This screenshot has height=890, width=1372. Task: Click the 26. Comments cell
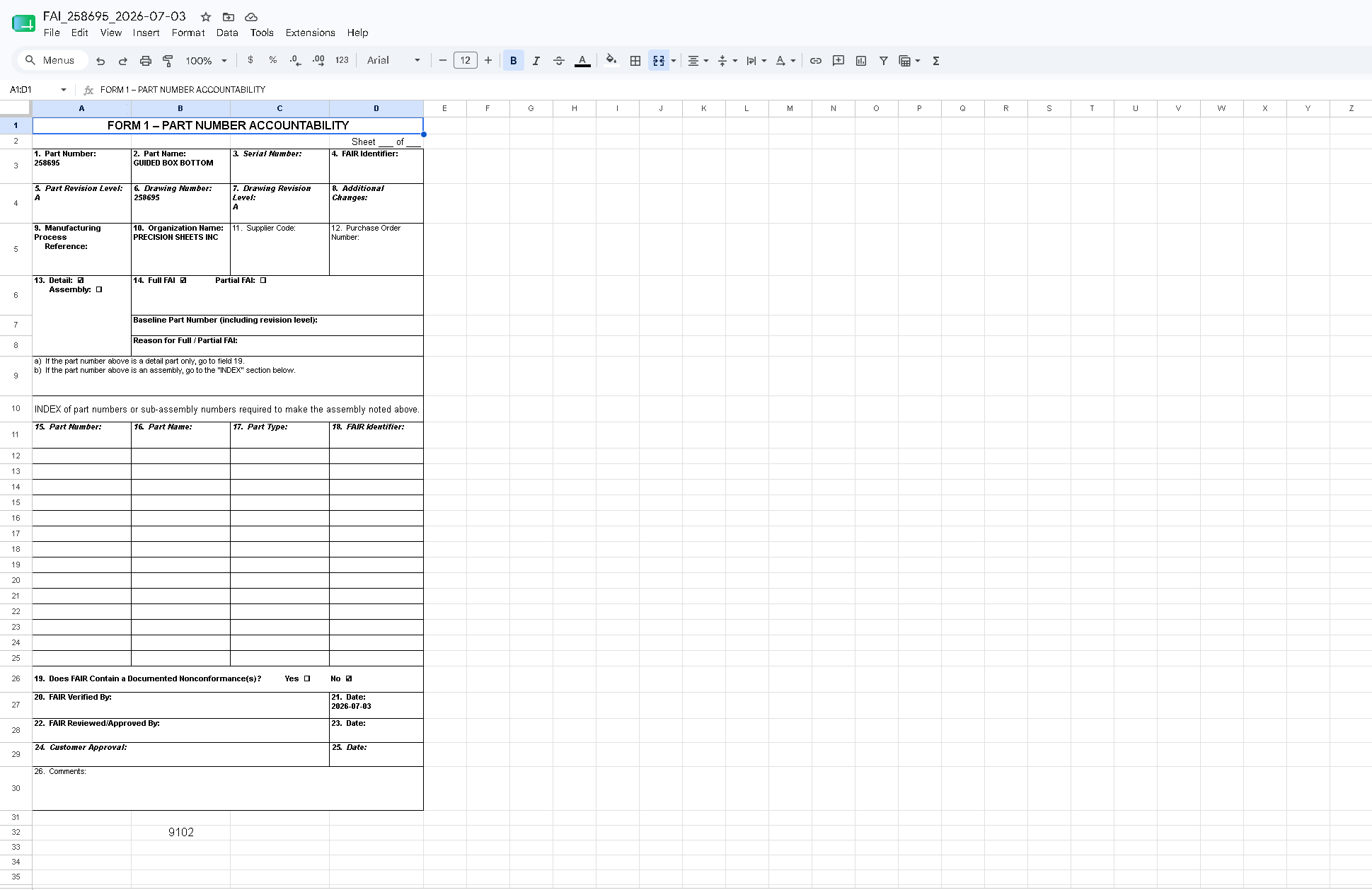pyautogui.click(x=228, y=788)
